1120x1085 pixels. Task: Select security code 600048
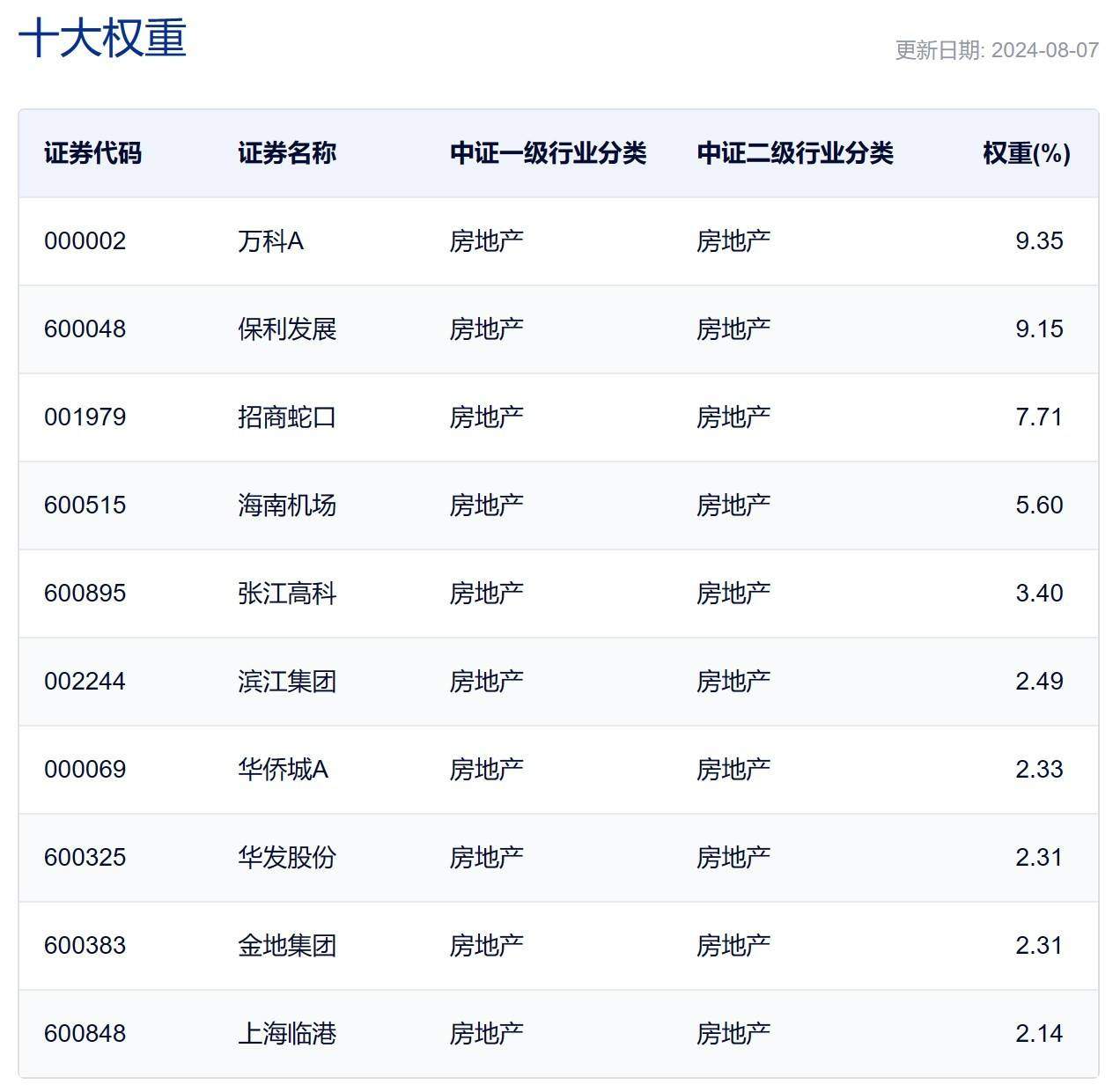coord(85,329)
